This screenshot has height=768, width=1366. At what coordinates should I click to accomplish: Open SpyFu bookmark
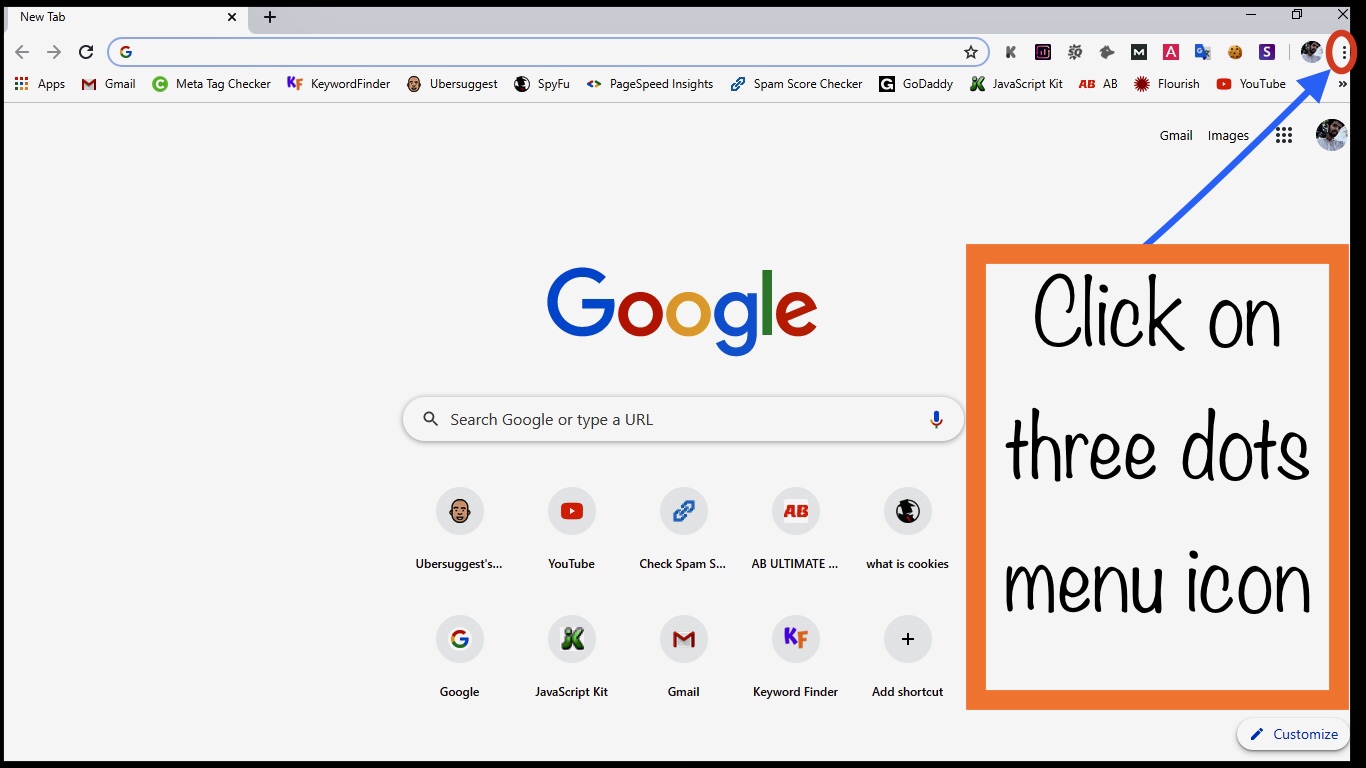click(541, 84)
